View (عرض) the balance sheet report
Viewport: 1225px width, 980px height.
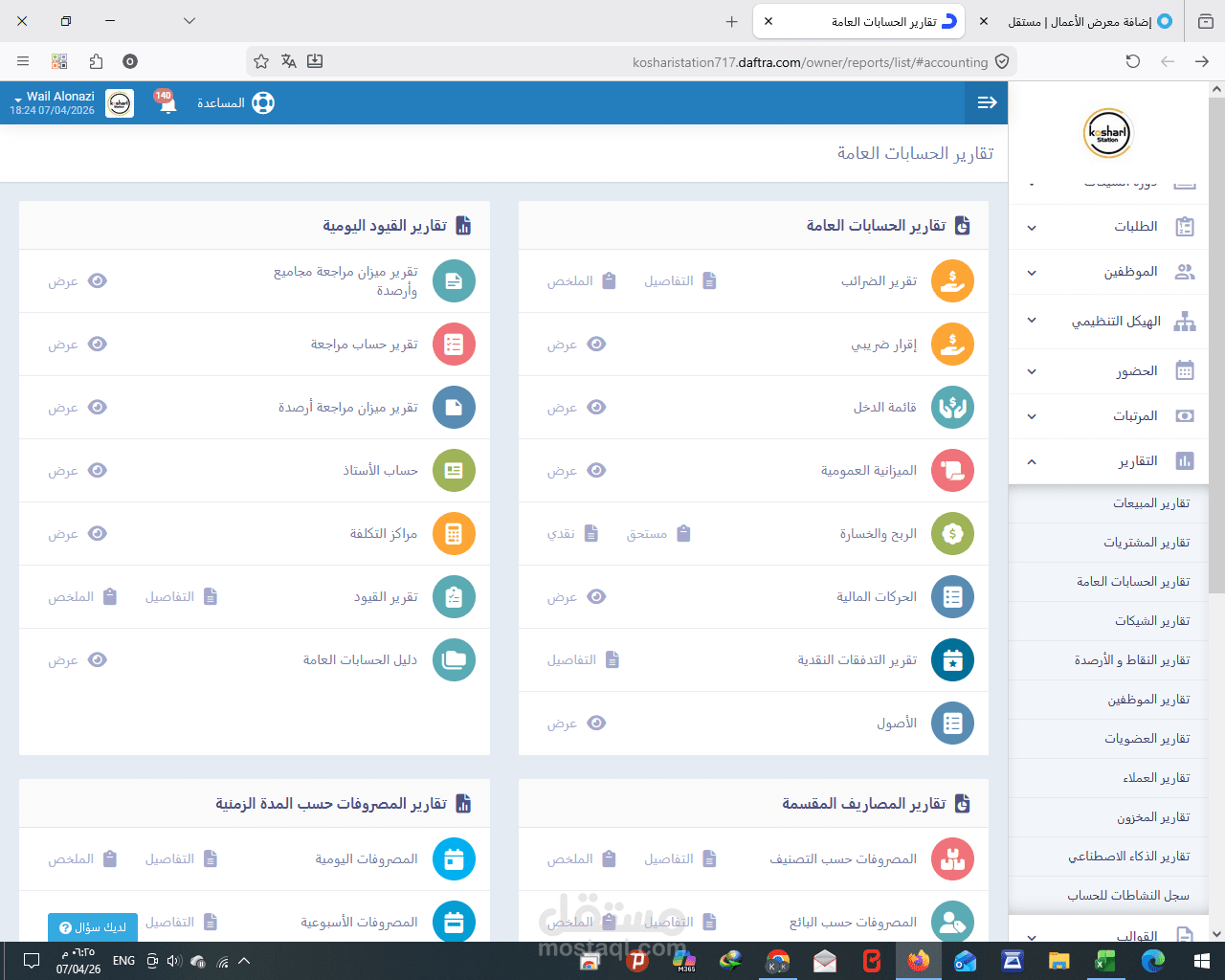pyautogui.click(x=576, y=471)
